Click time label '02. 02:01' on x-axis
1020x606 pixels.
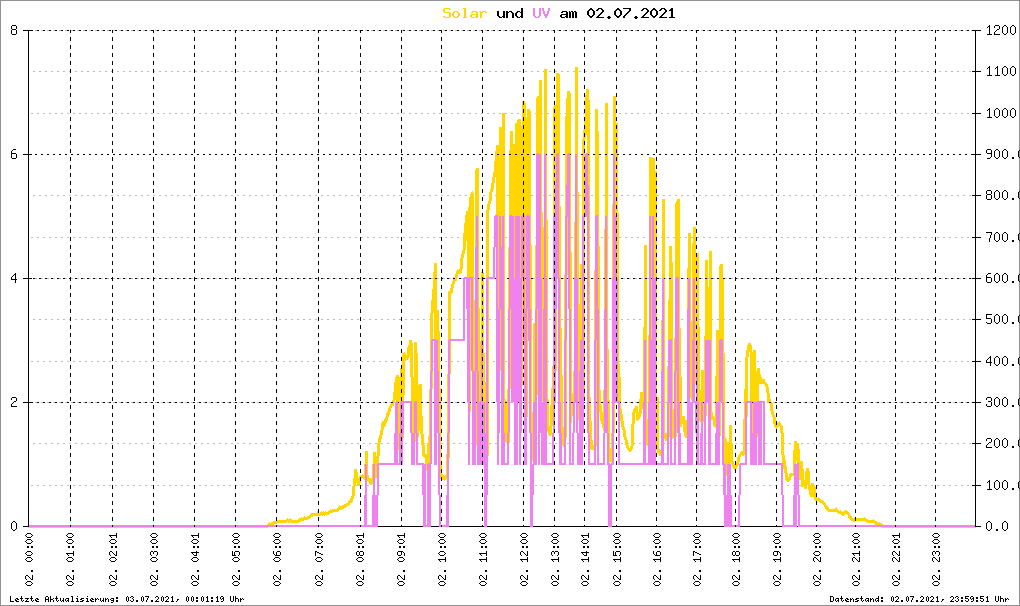113,559
